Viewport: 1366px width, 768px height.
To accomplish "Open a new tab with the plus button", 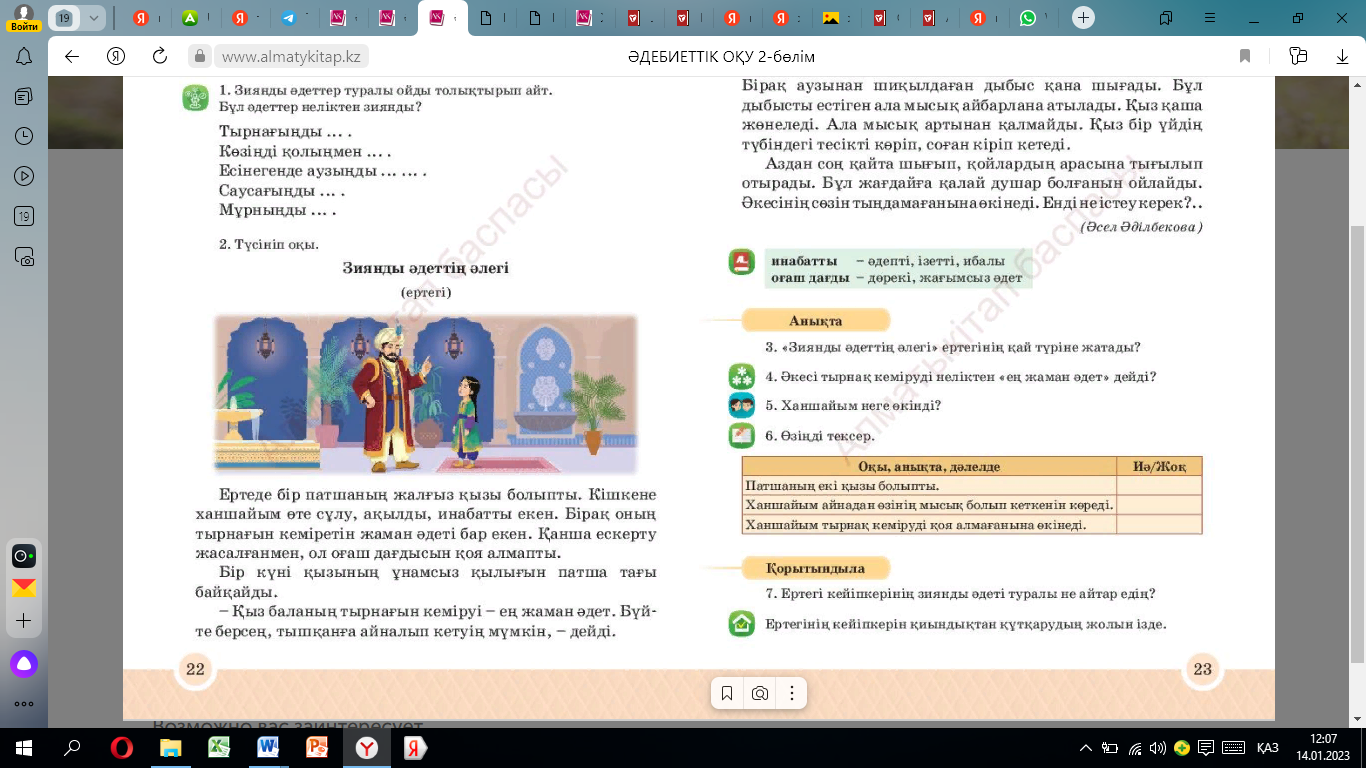I will coord(1083,18).
